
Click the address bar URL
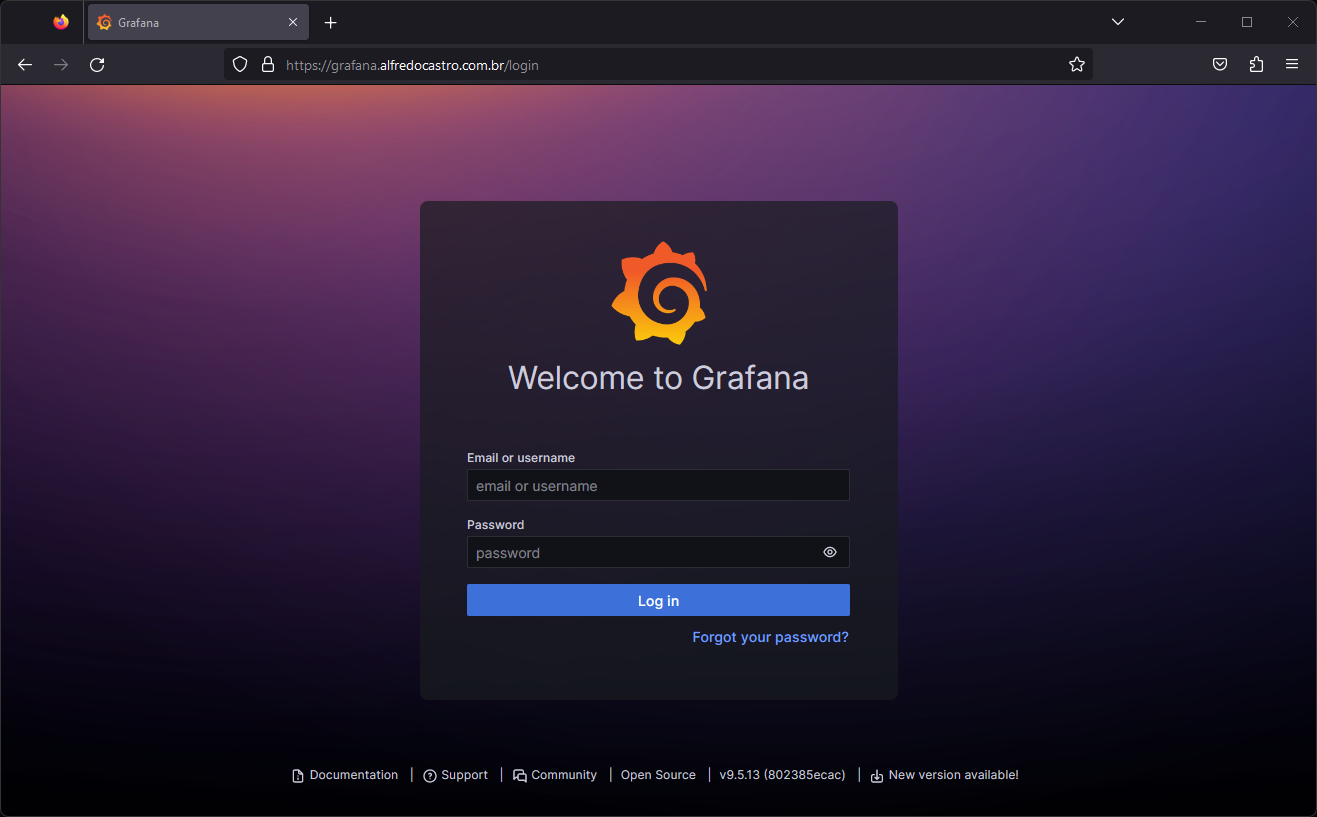tap(412, 65)
